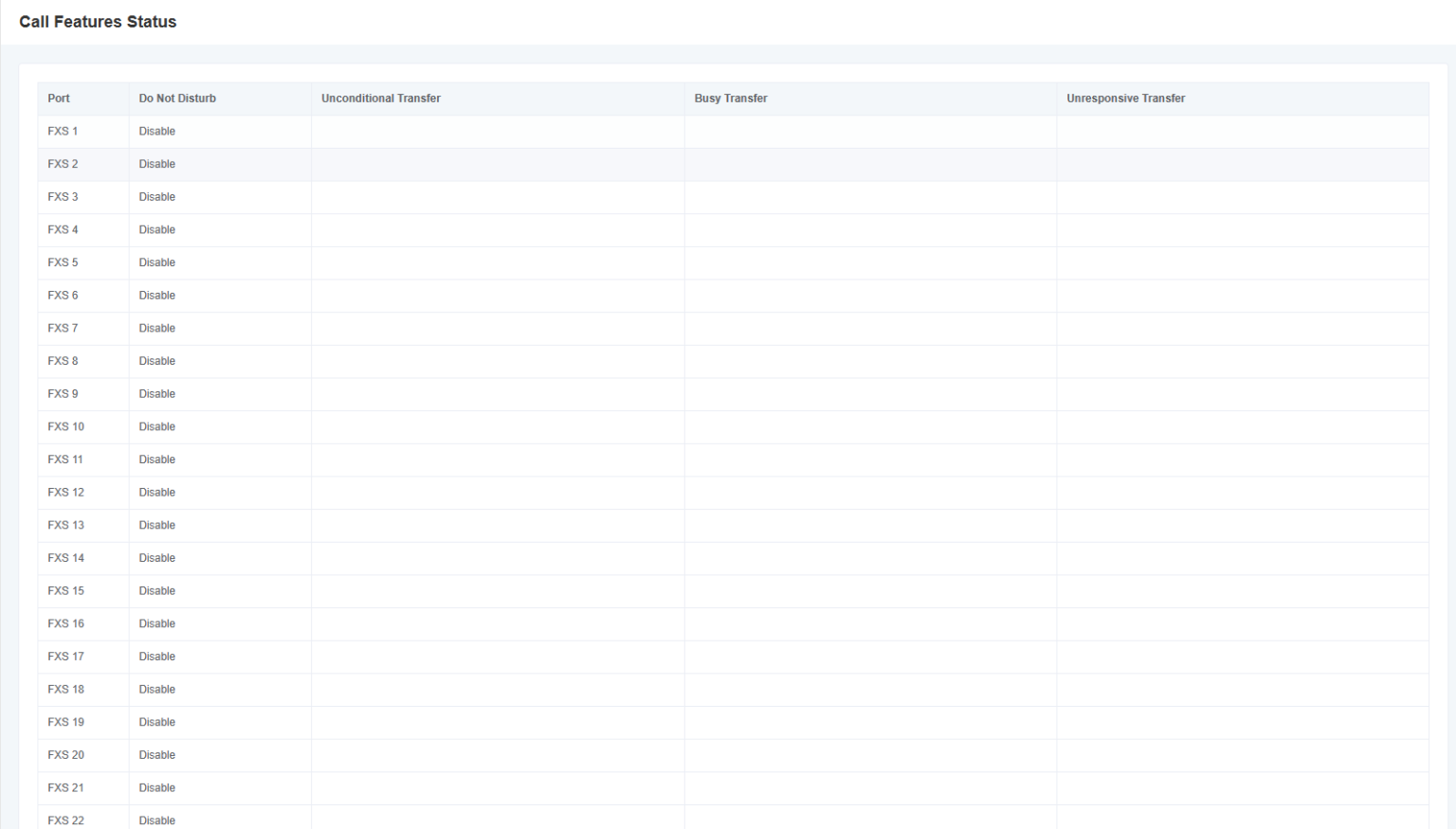Select the Busy Transfer column header
This screenshot has height=829, width=1456.
730,99
